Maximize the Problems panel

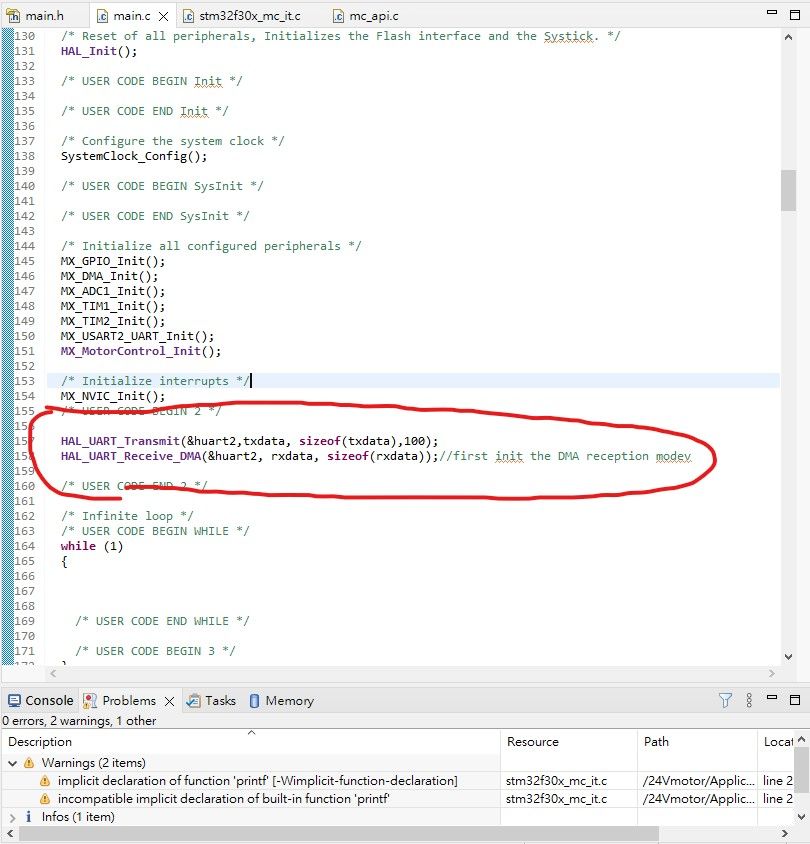tap(794, 699)
